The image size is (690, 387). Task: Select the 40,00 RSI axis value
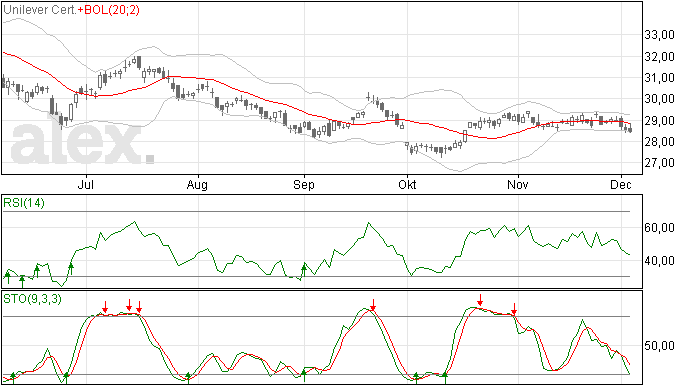click(x=660, y=261)
